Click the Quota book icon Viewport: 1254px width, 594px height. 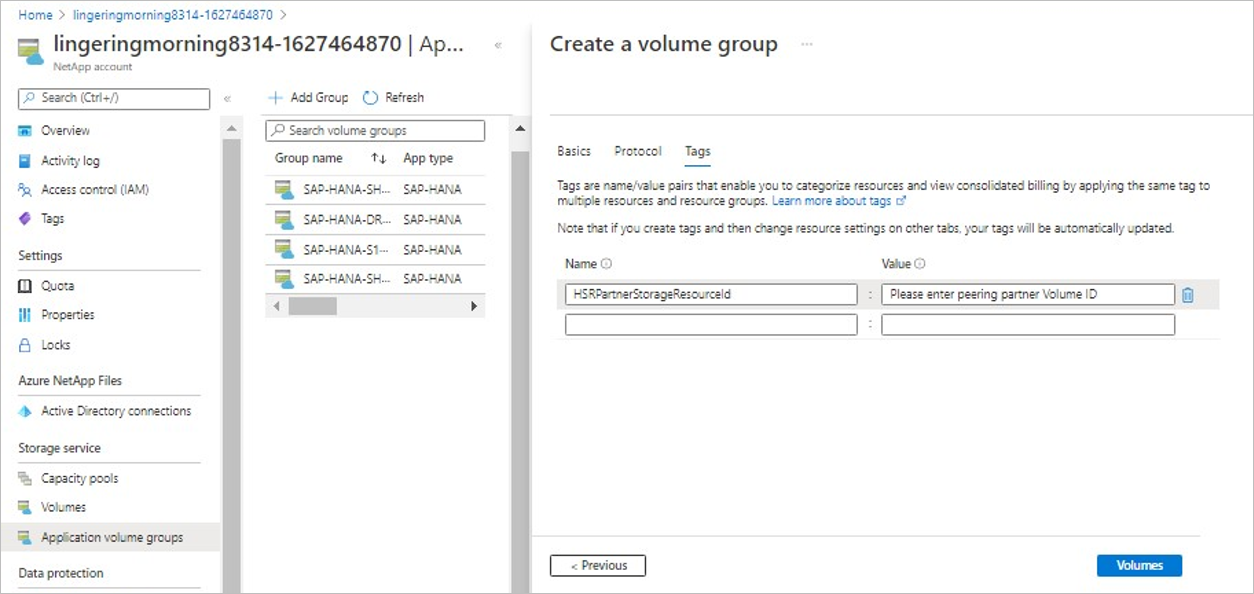(x=26, y=286)
